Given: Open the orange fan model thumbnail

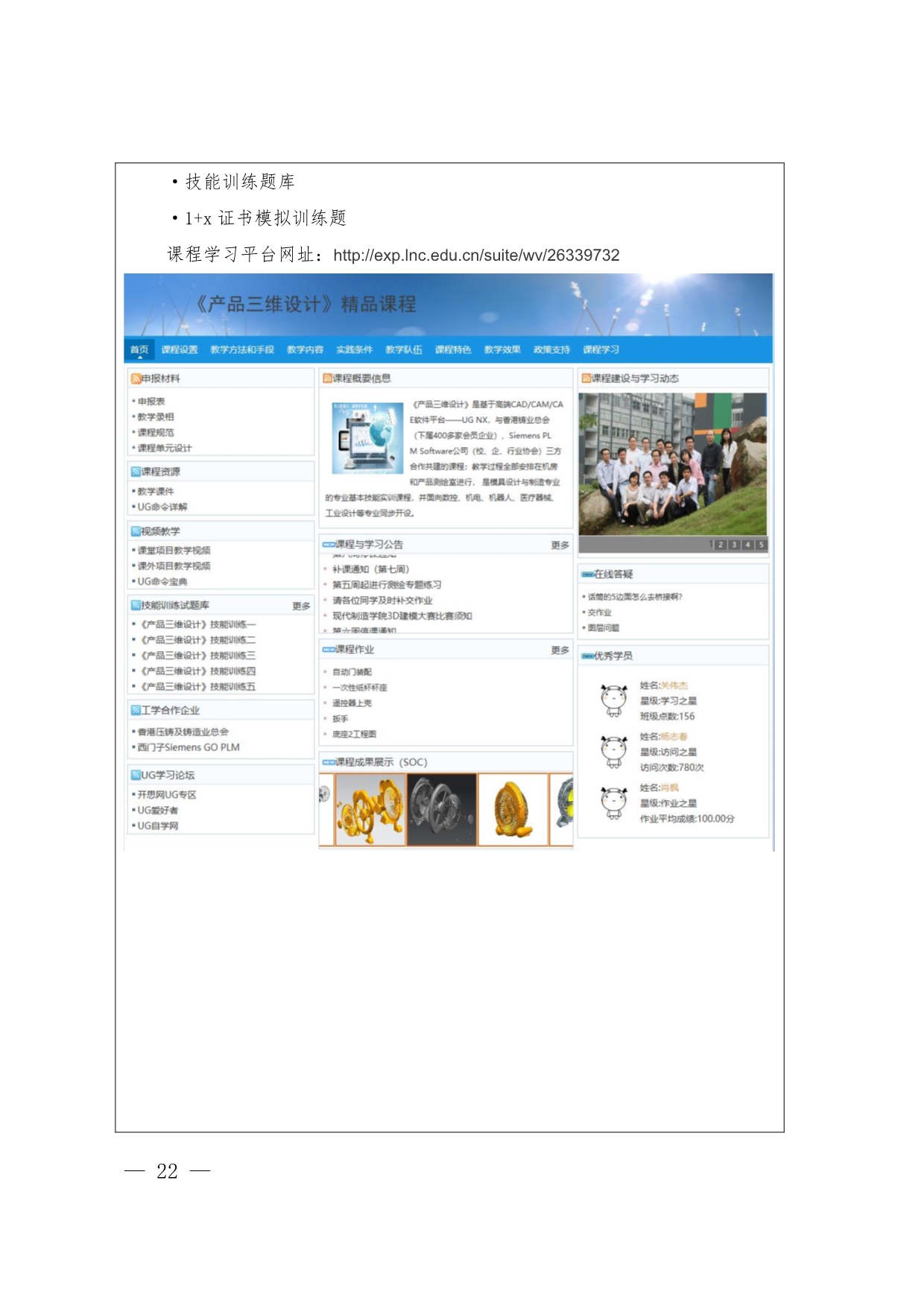Looking at the screenshot, I should 513,810.
